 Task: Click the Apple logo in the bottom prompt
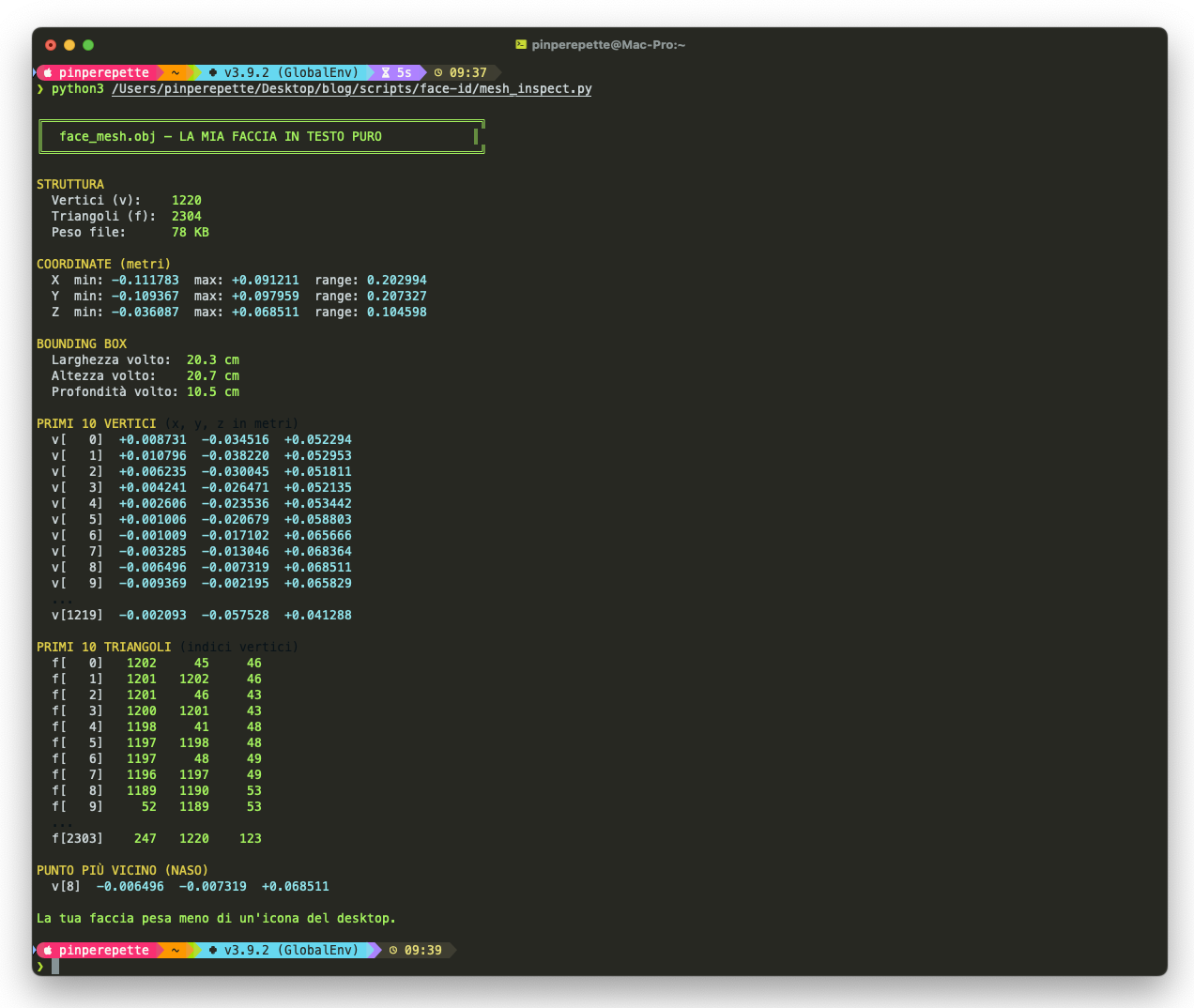48,951
